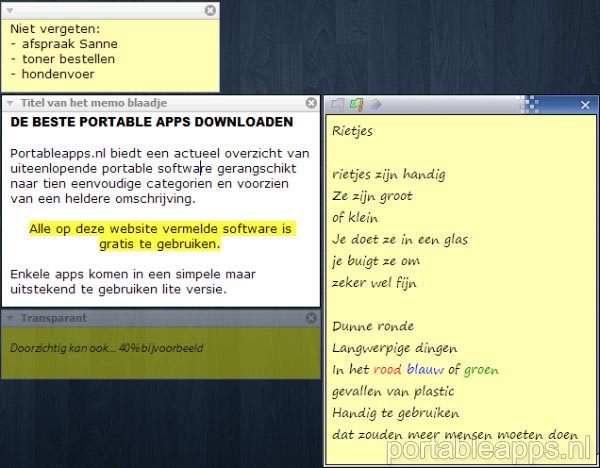This screenshot has height=468, width=600.
Task: Close the Transparant note
Action: (310, 318)
